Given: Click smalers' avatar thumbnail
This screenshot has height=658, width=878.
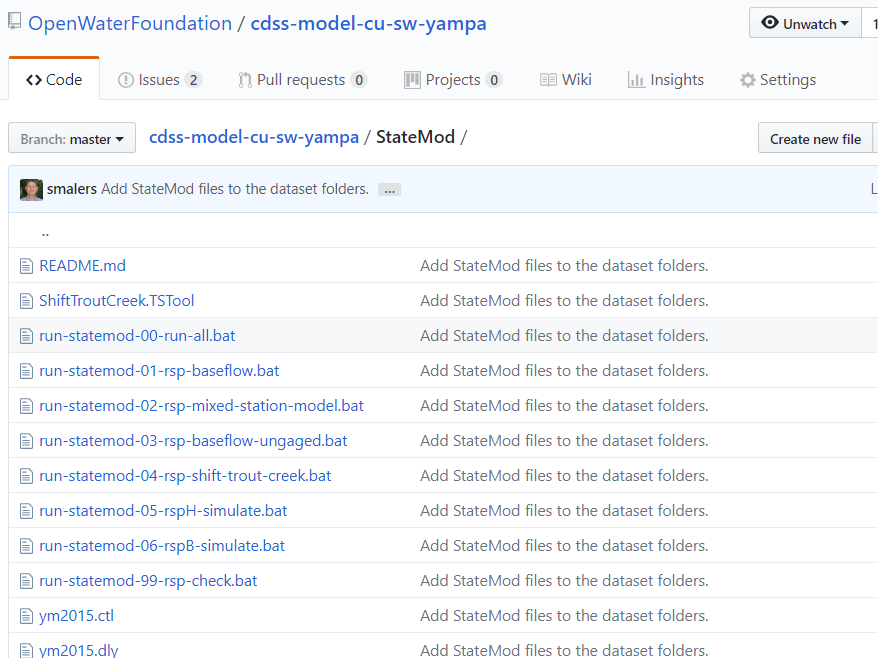Looking at the screenshot, I should pyautogui.click(x=31, y=189).
